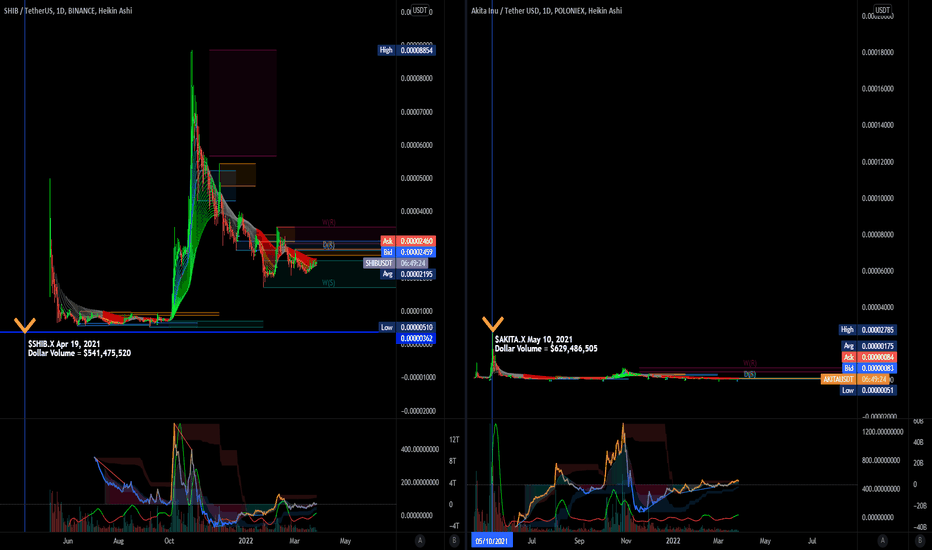The image size is (932, 550).
Task: Click 0.00010000 on Akita price axis
Action: 878,198
